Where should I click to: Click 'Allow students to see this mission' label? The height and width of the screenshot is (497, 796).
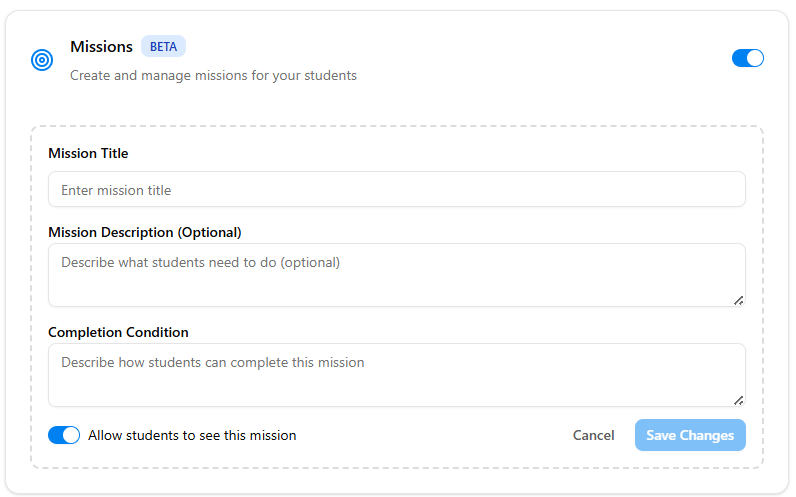pyautogui.click(x=192, y=435)
